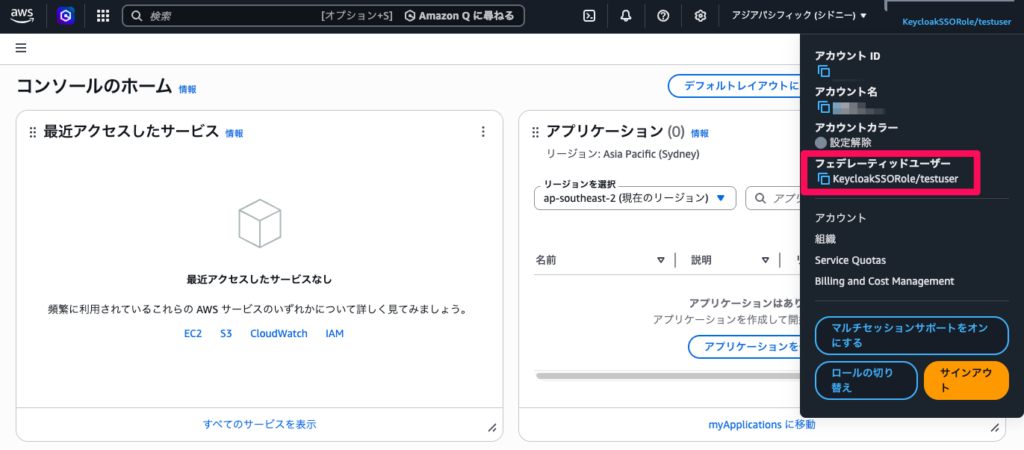Sort applications by the 名前 column arrow
The width and height of the screenshot is (1024, 450).
pos(660,260)
